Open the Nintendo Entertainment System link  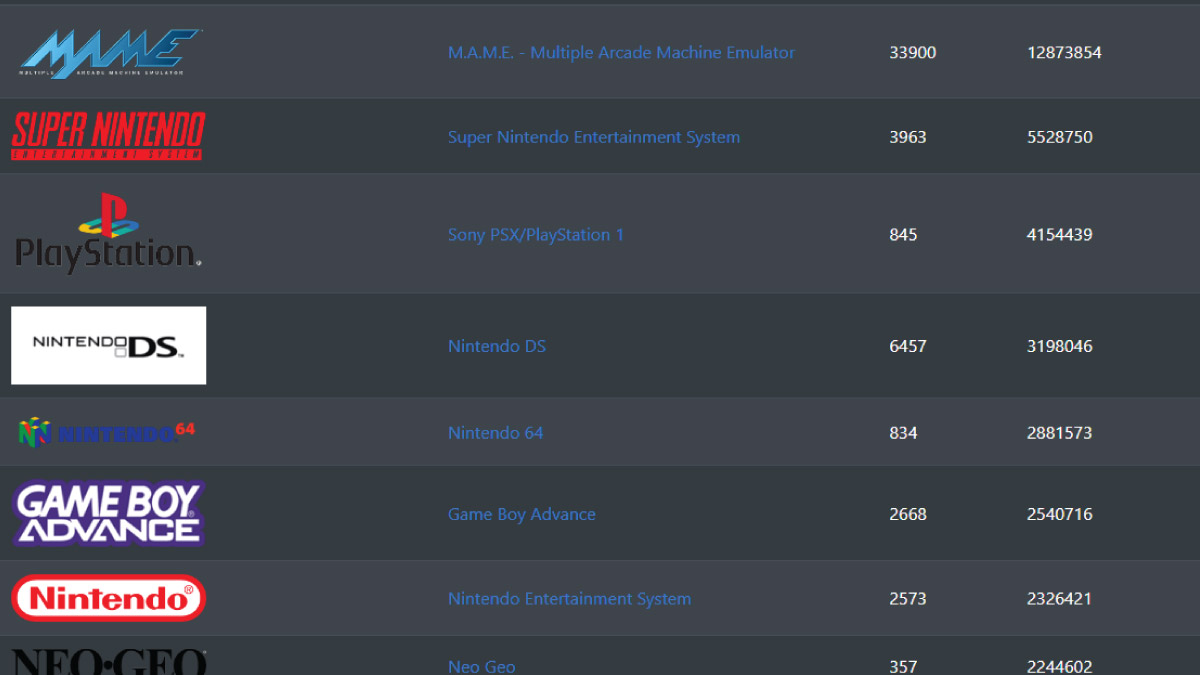569,599
